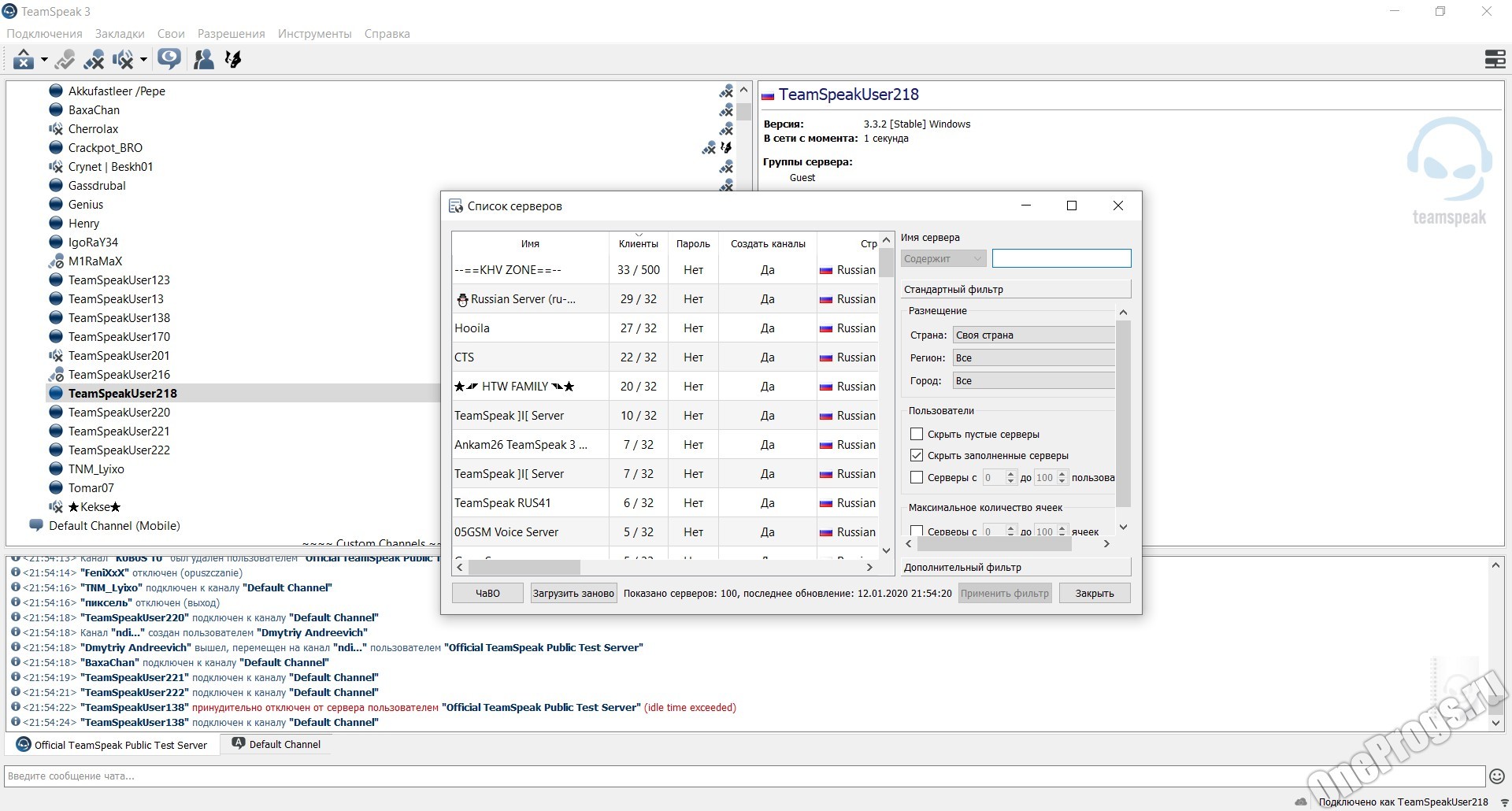Viewport: 1512px width, 811px height.
Task: Click the info icon on the FeniXxX log line
Action: (x=16, y=573)
